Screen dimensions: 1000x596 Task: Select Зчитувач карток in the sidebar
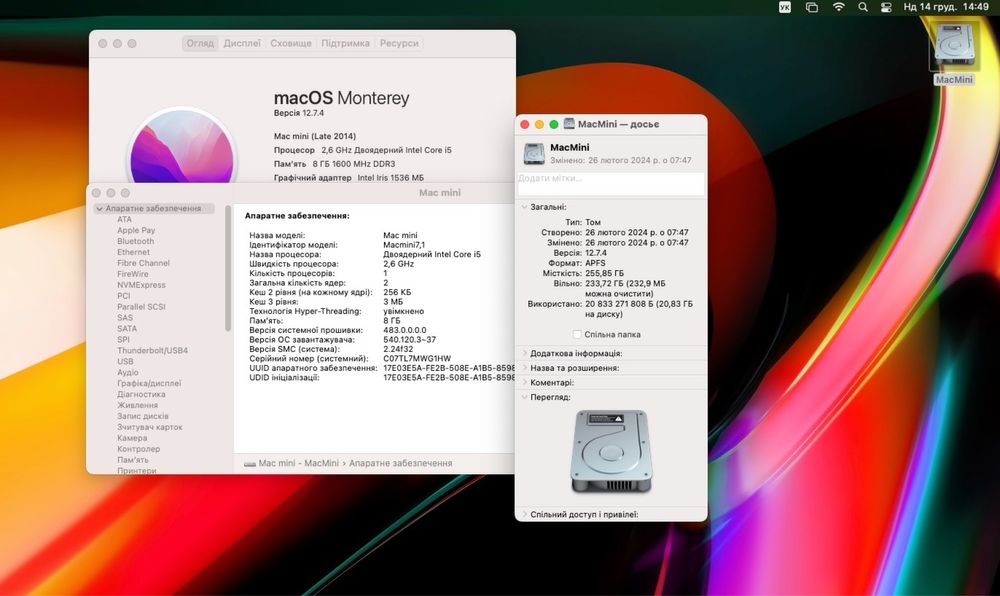(150, 427)
